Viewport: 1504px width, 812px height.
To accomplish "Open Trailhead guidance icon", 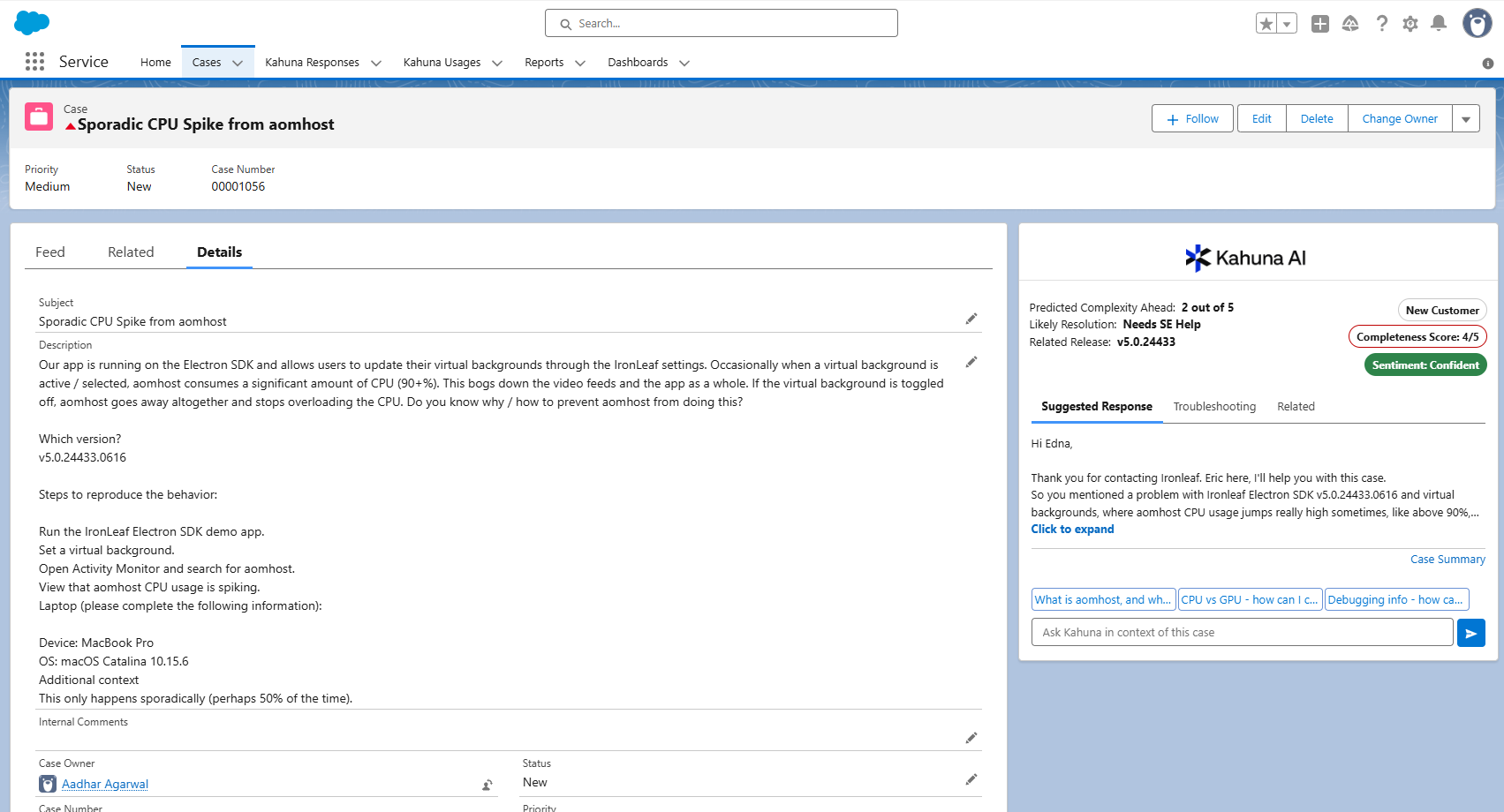I will click(x=1350, y=24).
